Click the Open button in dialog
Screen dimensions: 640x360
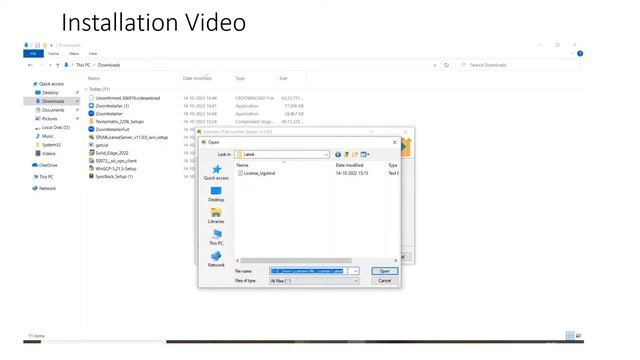[x=384, y=271]
